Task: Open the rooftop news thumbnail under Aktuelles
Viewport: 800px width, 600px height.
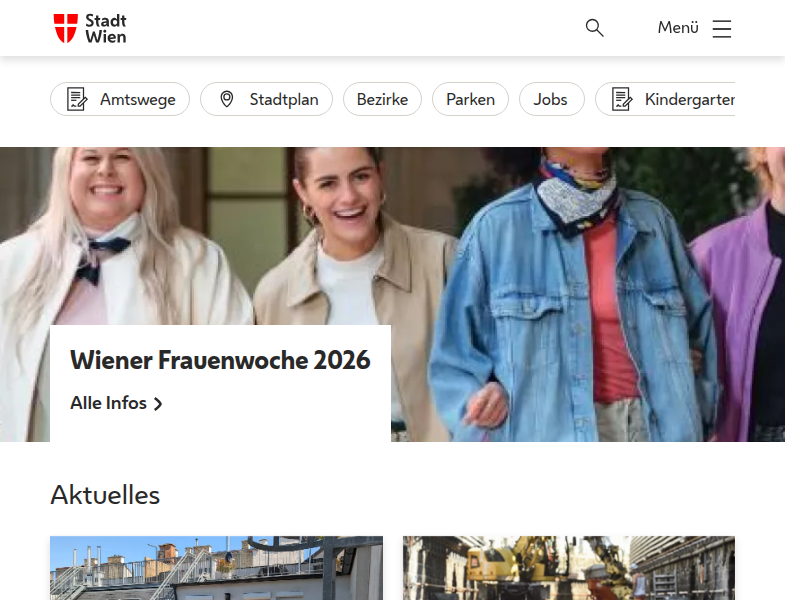Action: pos(216,568)
